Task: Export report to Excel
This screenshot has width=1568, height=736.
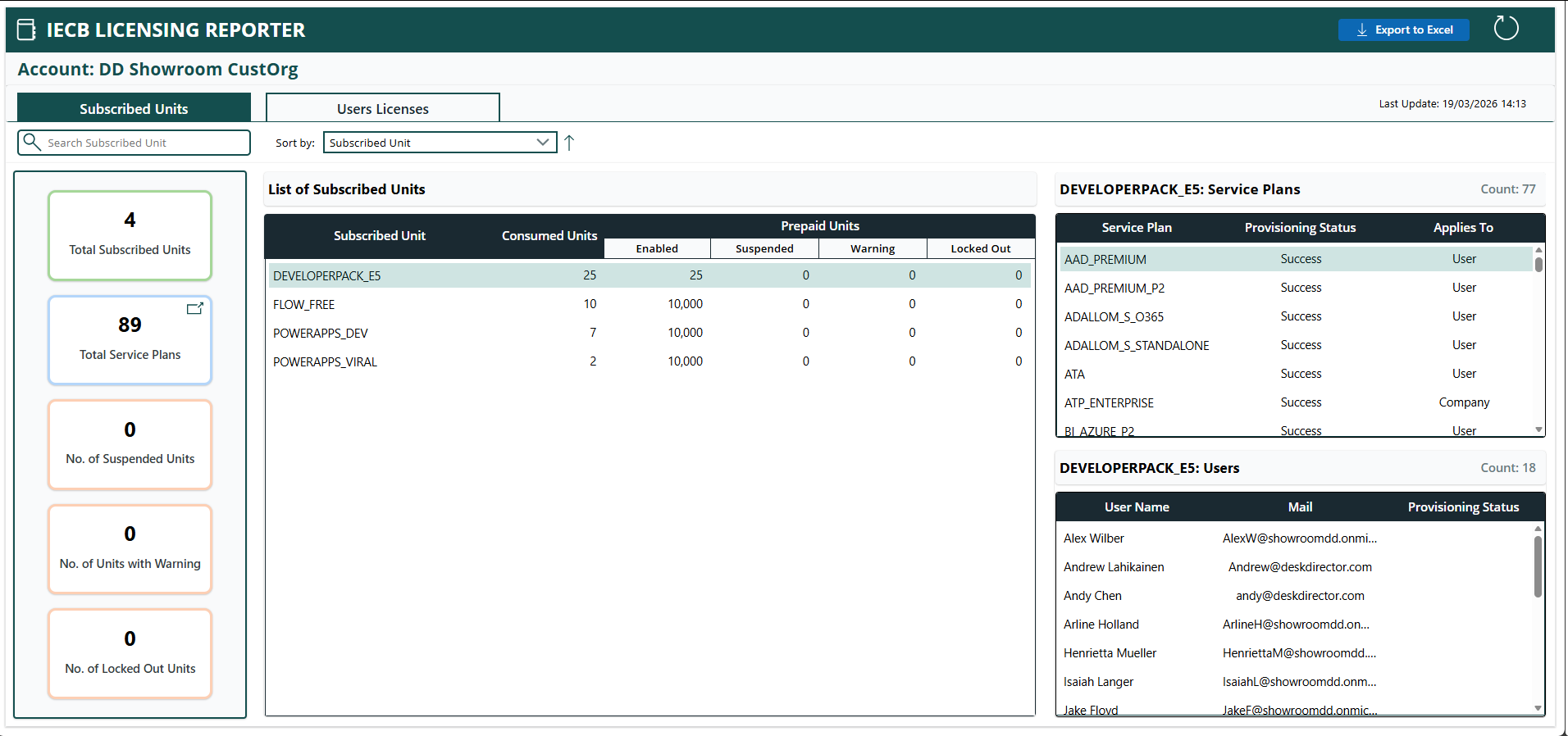Action: pos(1403,30)
